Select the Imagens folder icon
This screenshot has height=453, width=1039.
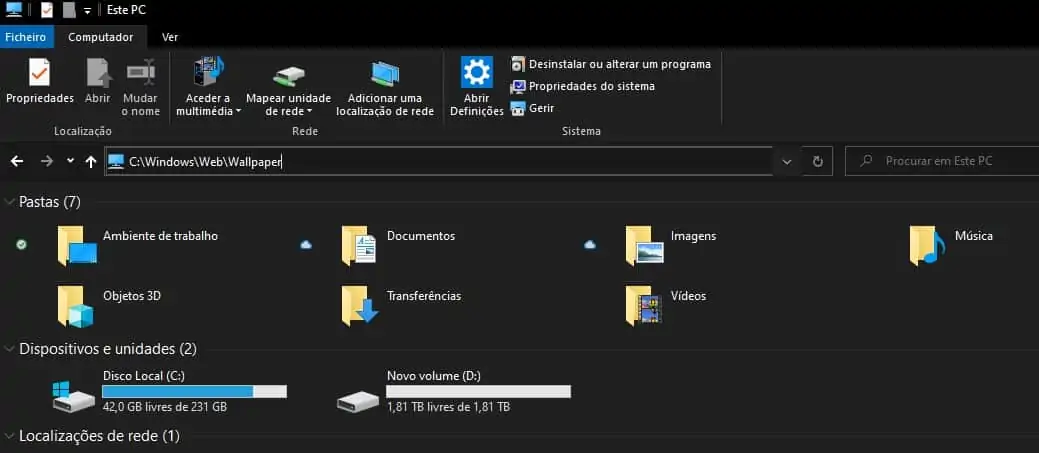[x=644, y=245]
